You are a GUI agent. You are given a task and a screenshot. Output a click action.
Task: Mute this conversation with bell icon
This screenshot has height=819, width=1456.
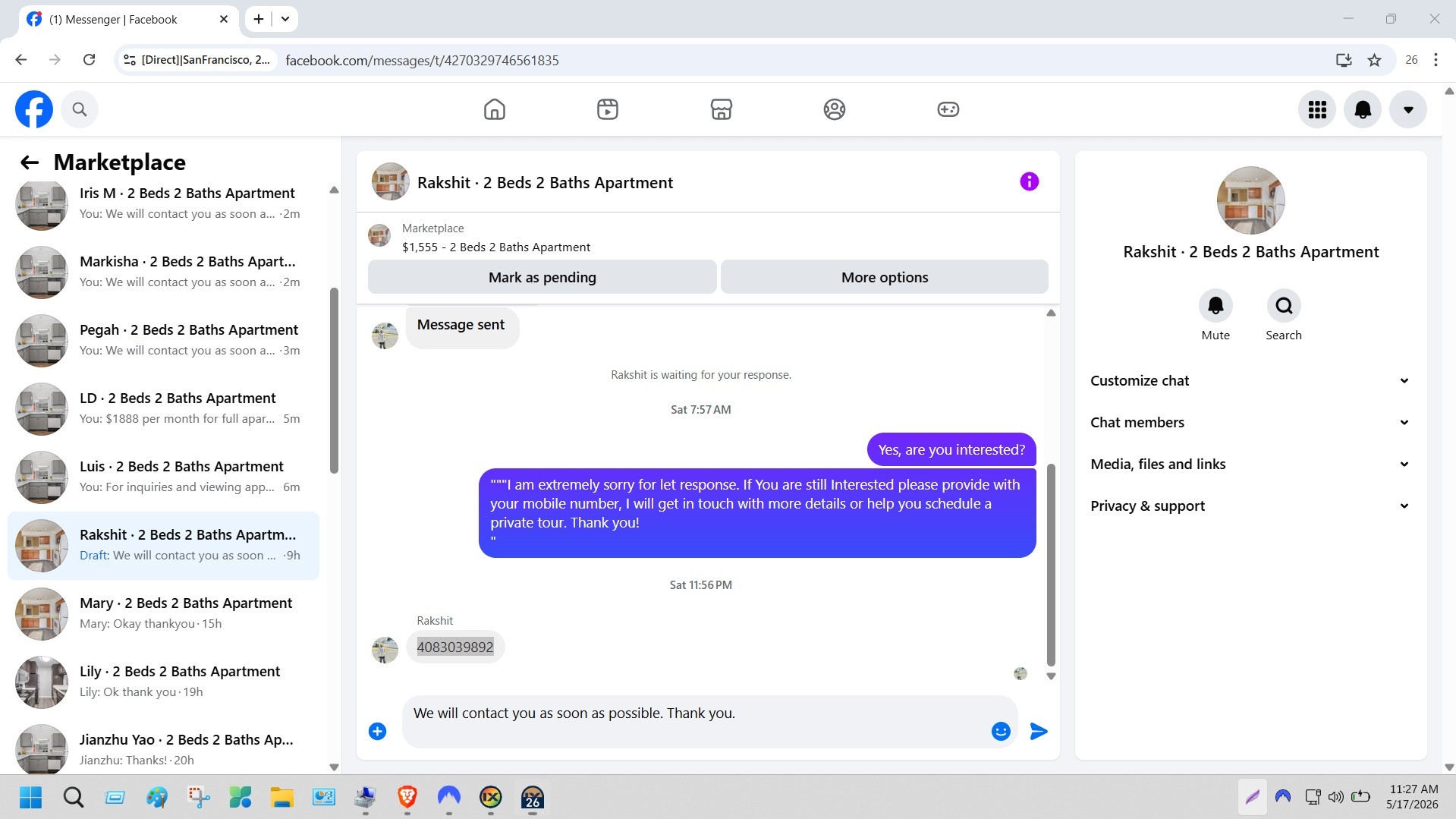[1215, 306]
